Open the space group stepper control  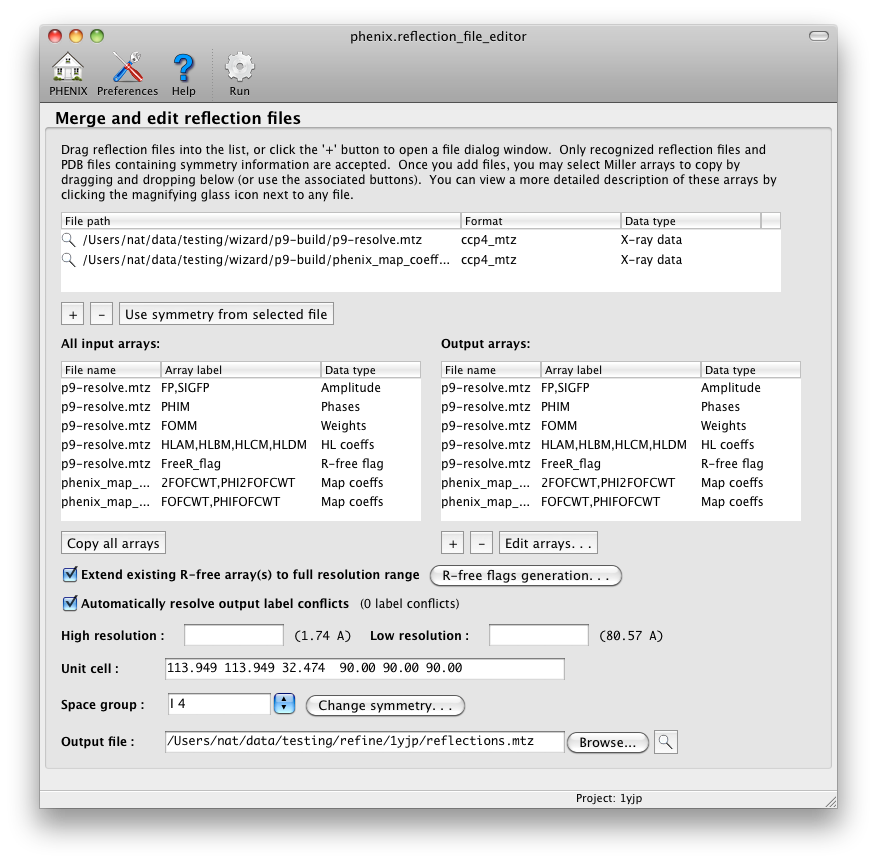click(283, 704)
